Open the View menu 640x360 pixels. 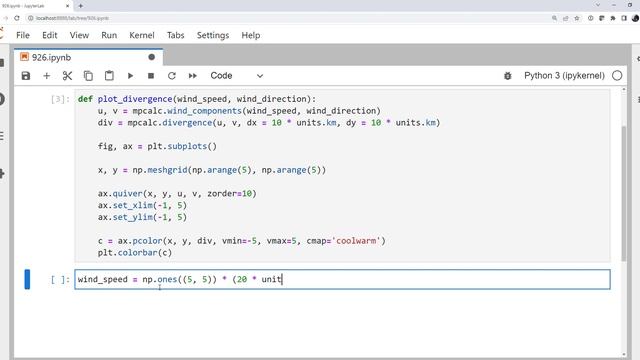(x=79, y=36)
